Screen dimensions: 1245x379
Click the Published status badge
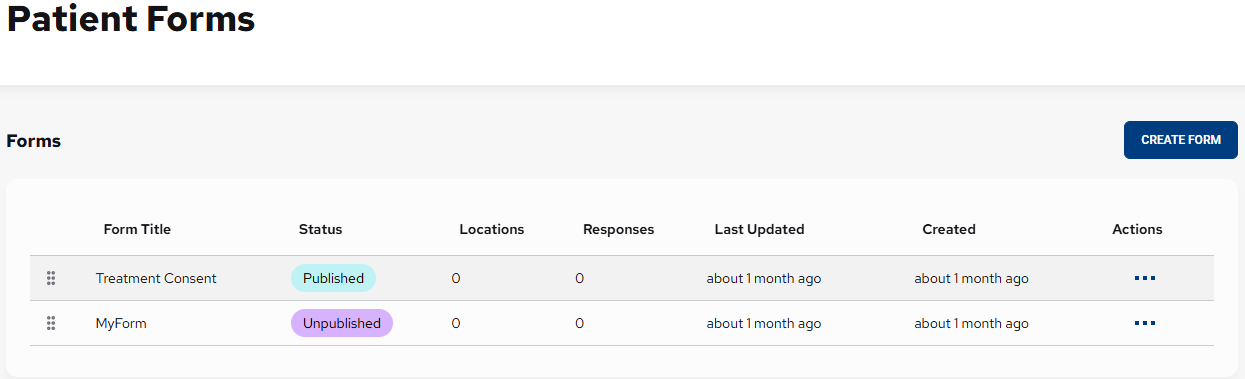pos(333,278)
